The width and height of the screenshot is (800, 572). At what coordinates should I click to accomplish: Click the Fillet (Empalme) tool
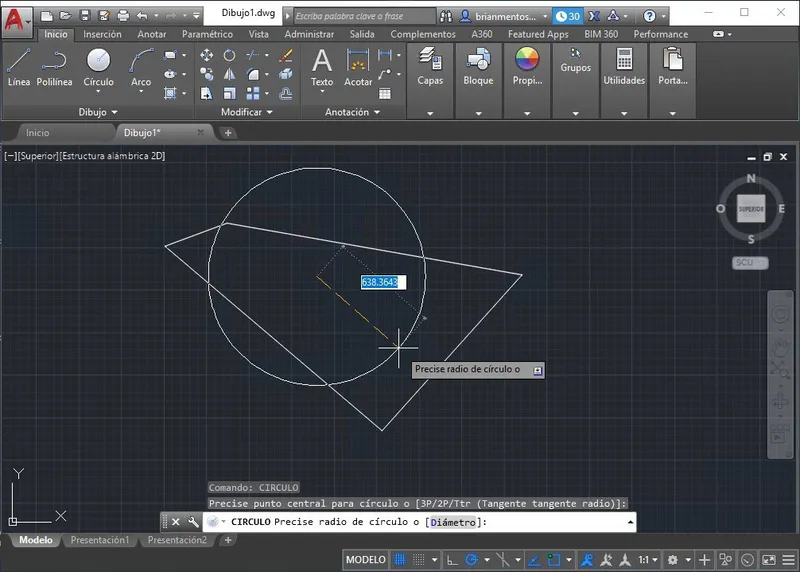click(x=253, y=74)
